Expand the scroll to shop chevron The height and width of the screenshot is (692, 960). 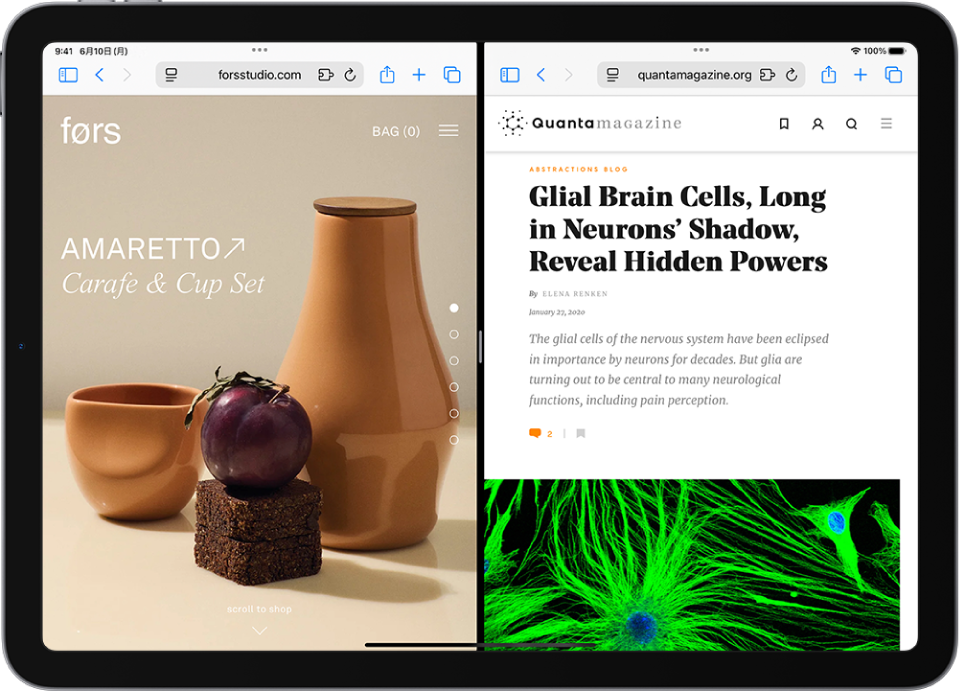pos(259,630)
